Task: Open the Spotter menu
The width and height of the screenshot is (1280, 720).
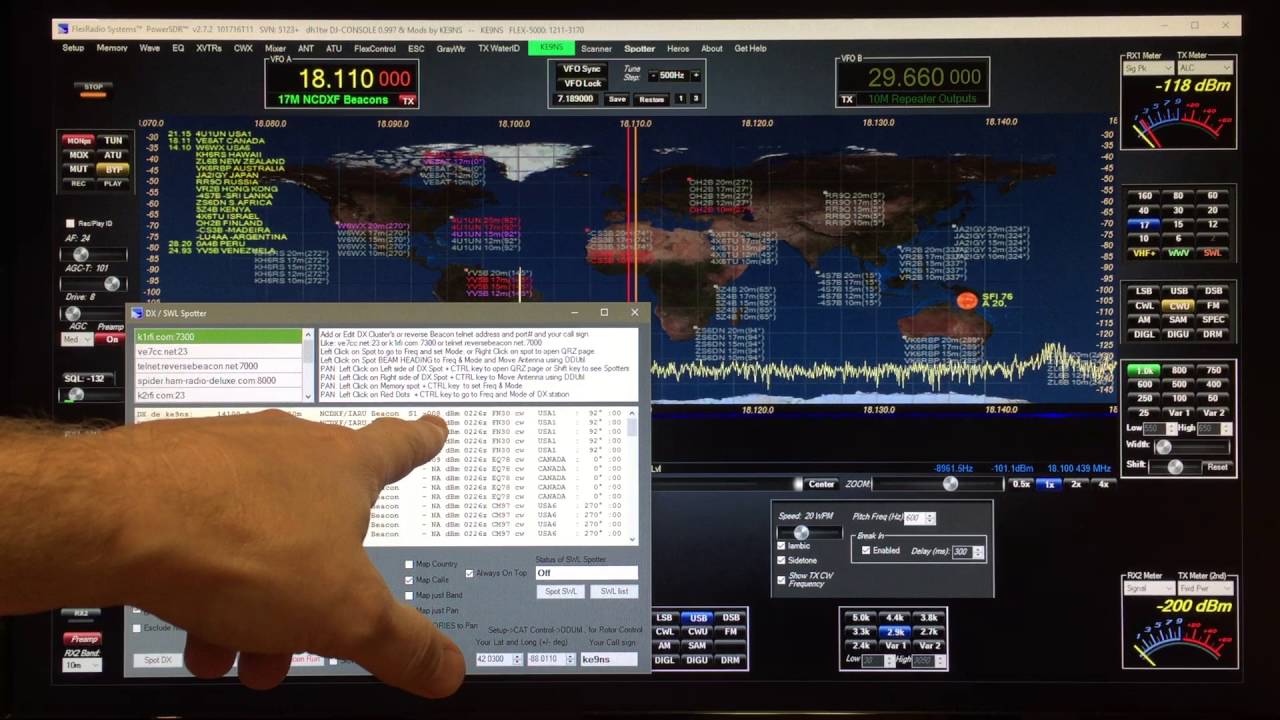Action: [639, 48]
